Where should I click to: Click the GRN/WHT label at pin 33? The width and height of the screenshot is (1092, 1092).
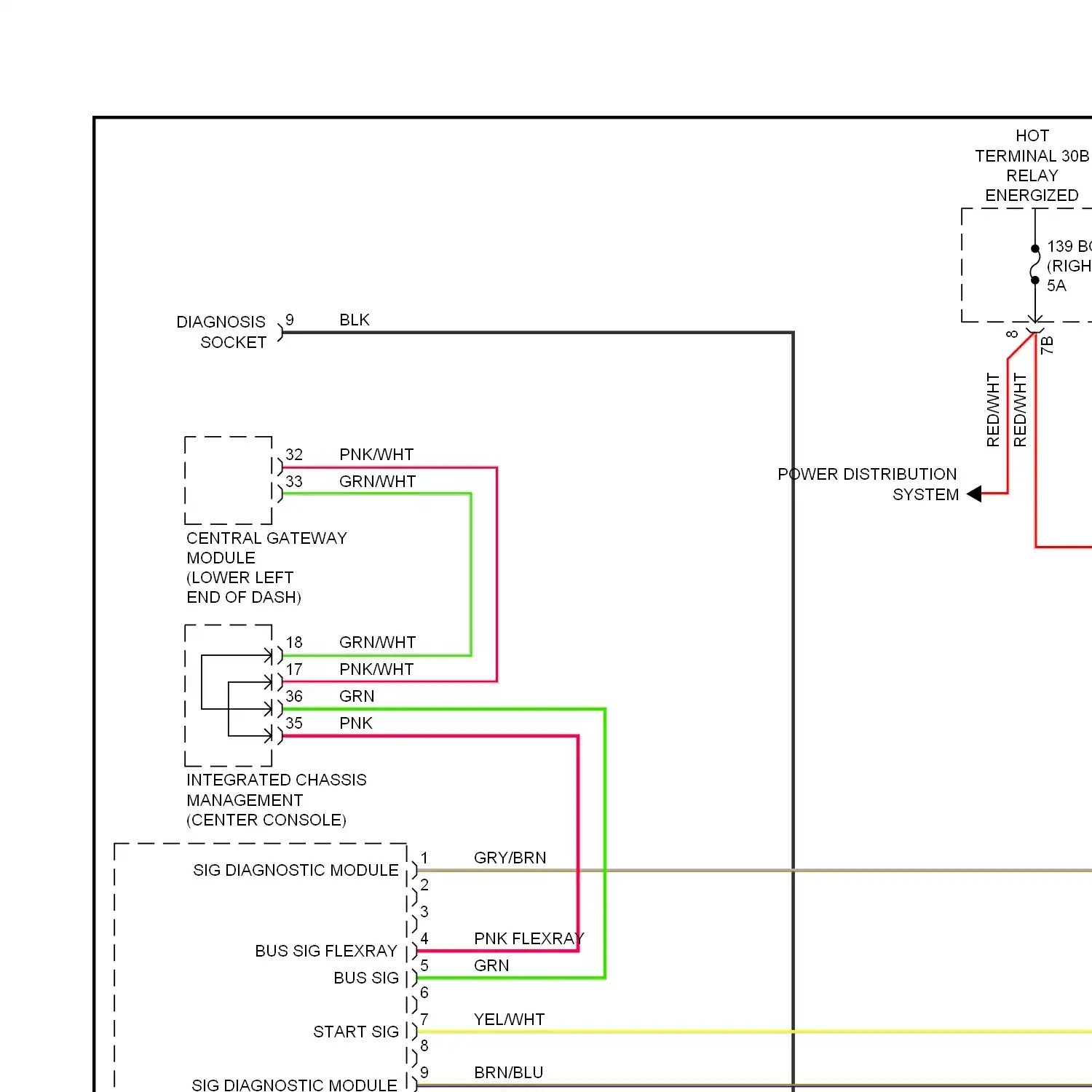(x=377, y=481)
